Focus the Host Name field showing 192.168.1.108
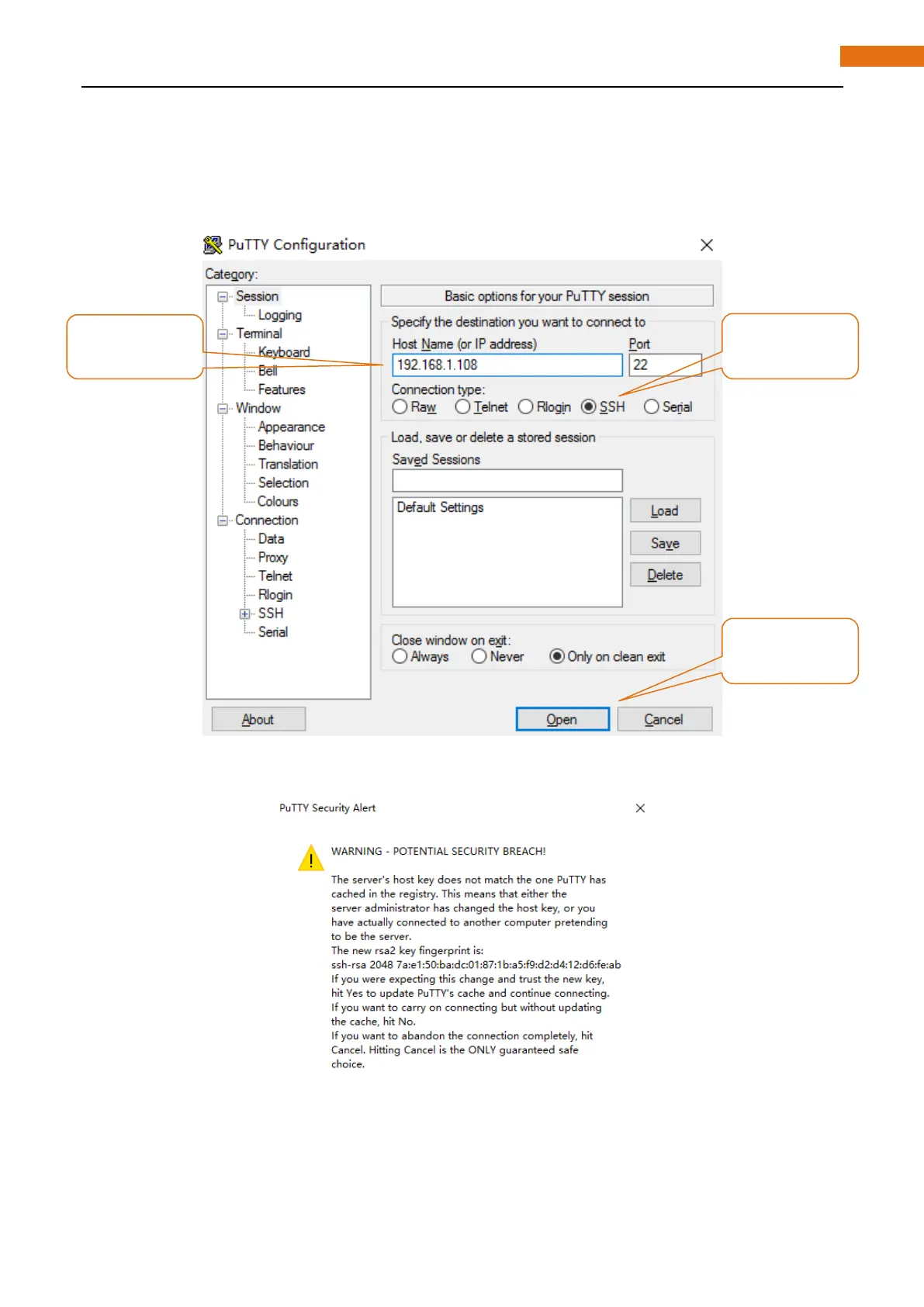 click(x=507, y=365)
